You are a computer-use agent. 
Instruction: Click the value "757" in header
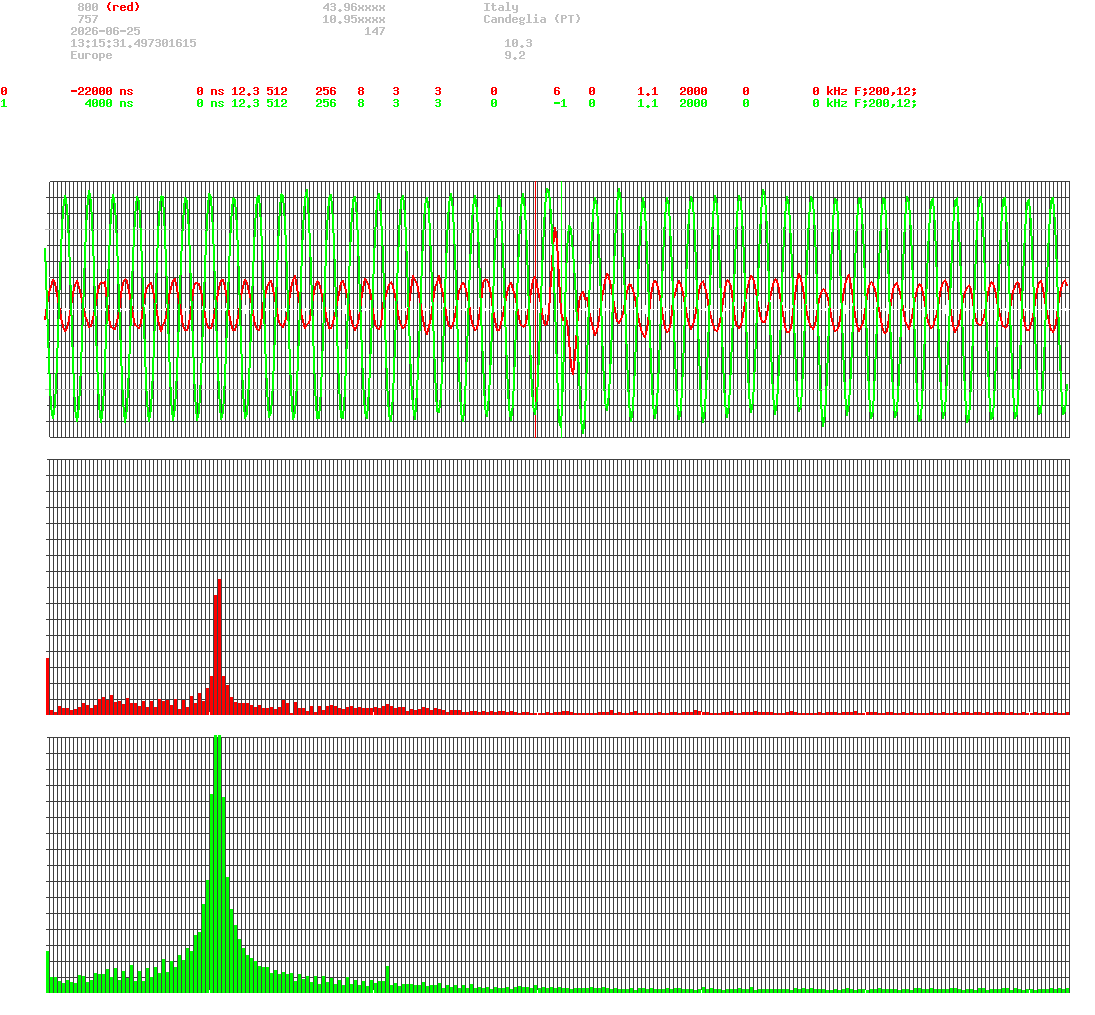click(x=88, y=19)
